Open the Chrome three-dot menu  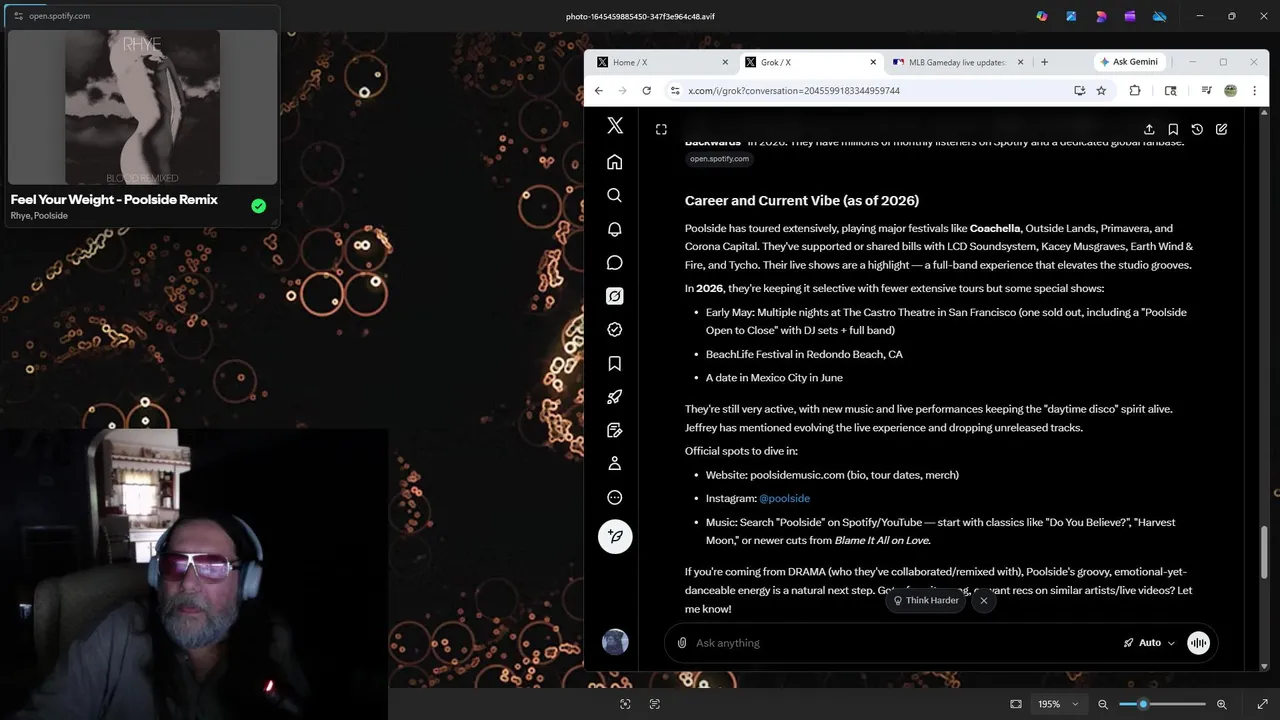[1254, 90]
